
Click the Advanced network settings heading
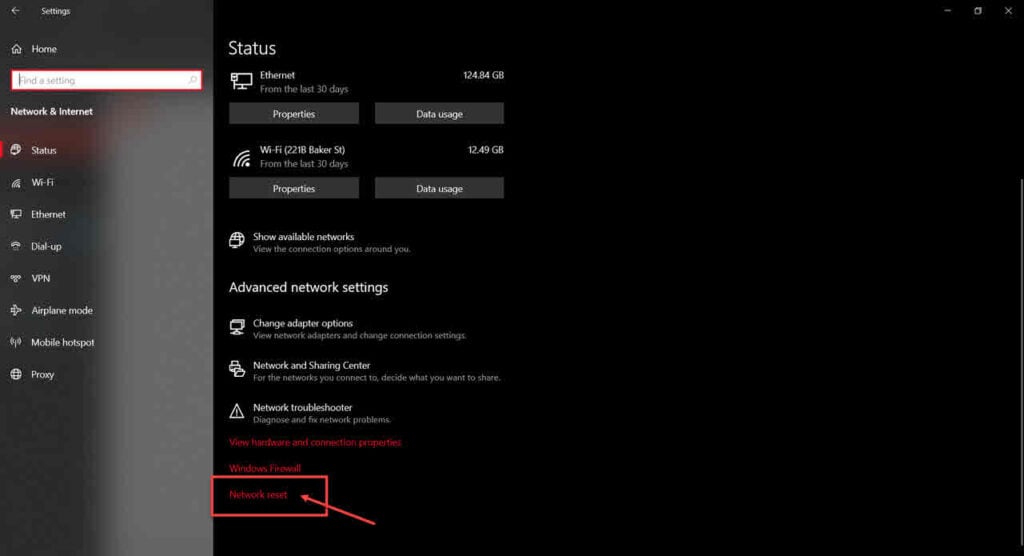coord(308,287)
